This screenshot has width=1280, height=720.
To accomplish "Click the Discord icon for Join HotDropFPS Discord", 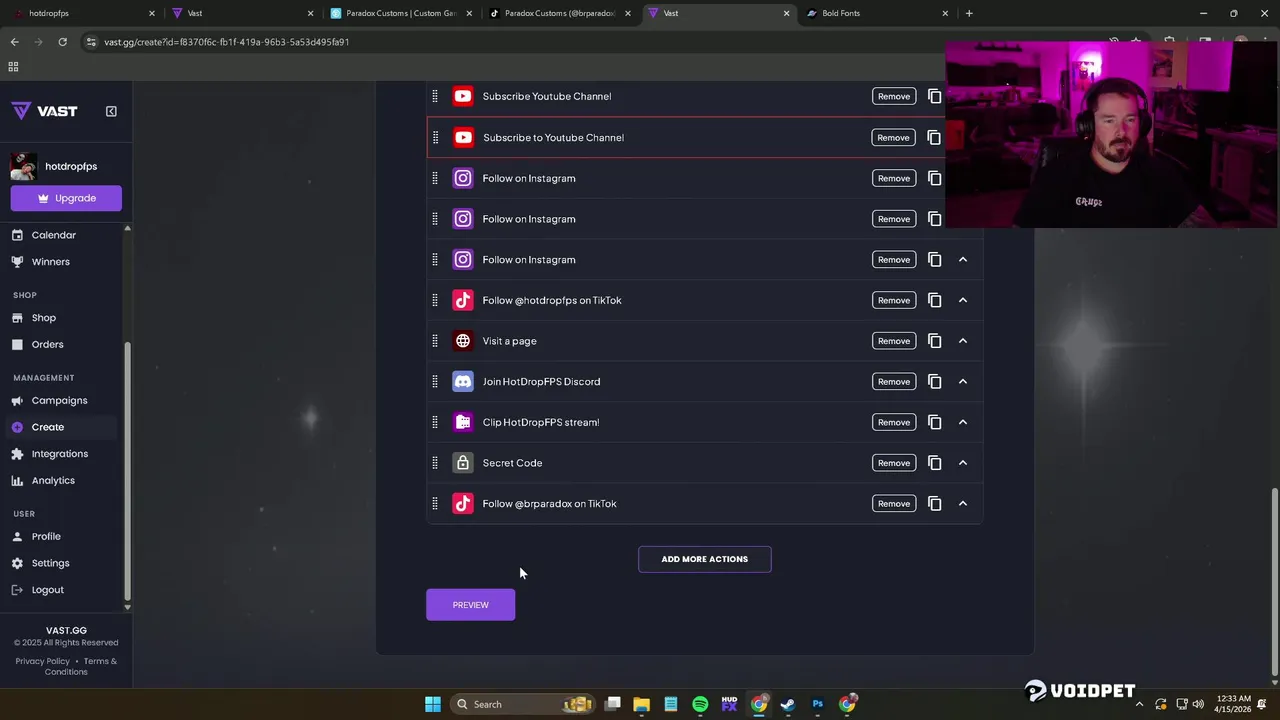I will coord(462,381).
